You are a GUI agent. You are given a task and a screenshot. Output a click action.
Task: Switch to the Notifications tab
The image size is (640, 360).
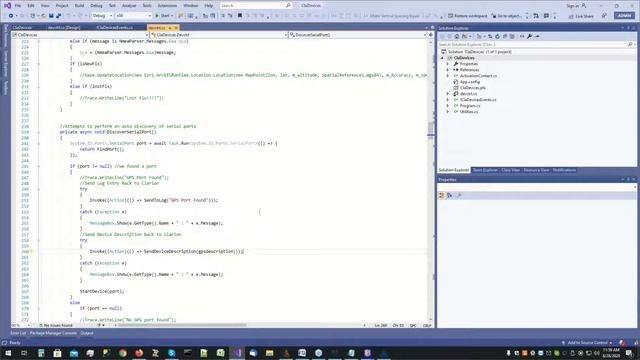pyautogui.click(x=564, y=170)
